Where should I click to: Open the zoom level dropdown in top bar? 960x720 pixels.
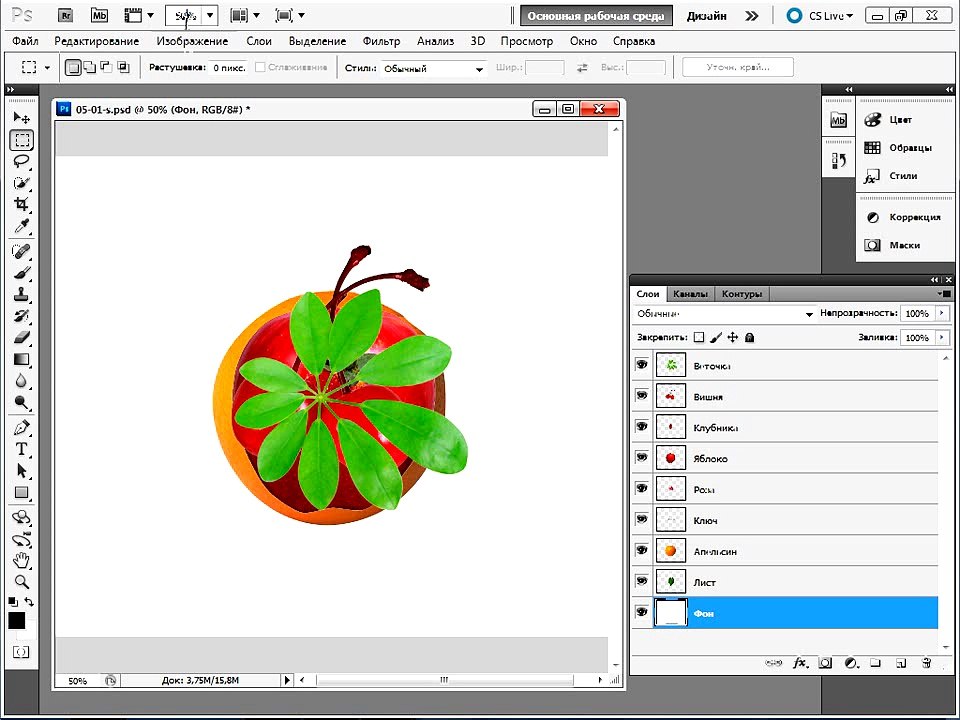click(x=210, y=15)
